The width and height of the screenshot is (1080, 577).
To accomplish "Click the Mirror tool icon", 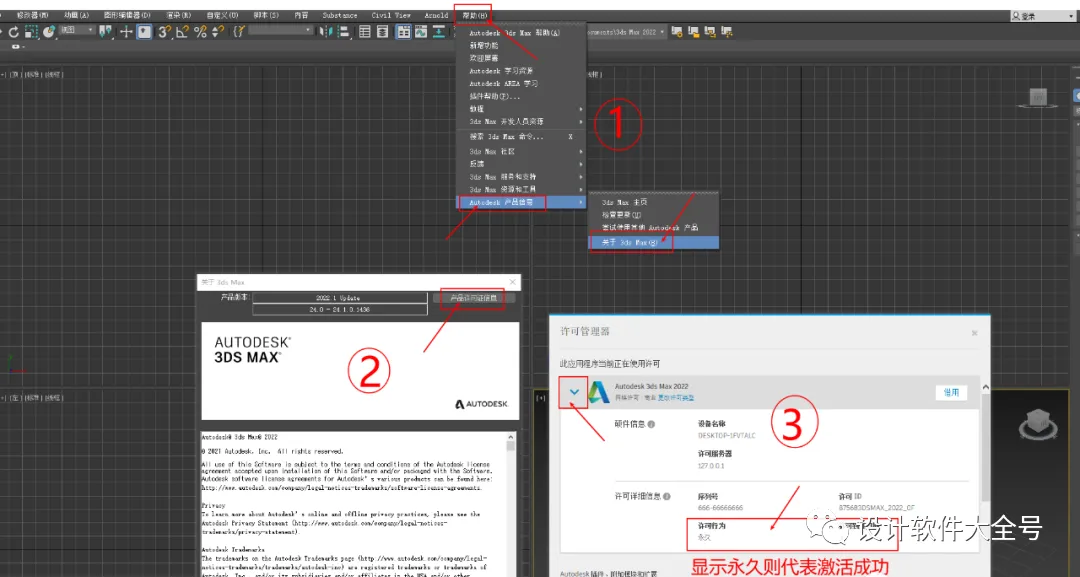I will click(x=326, y=32).
